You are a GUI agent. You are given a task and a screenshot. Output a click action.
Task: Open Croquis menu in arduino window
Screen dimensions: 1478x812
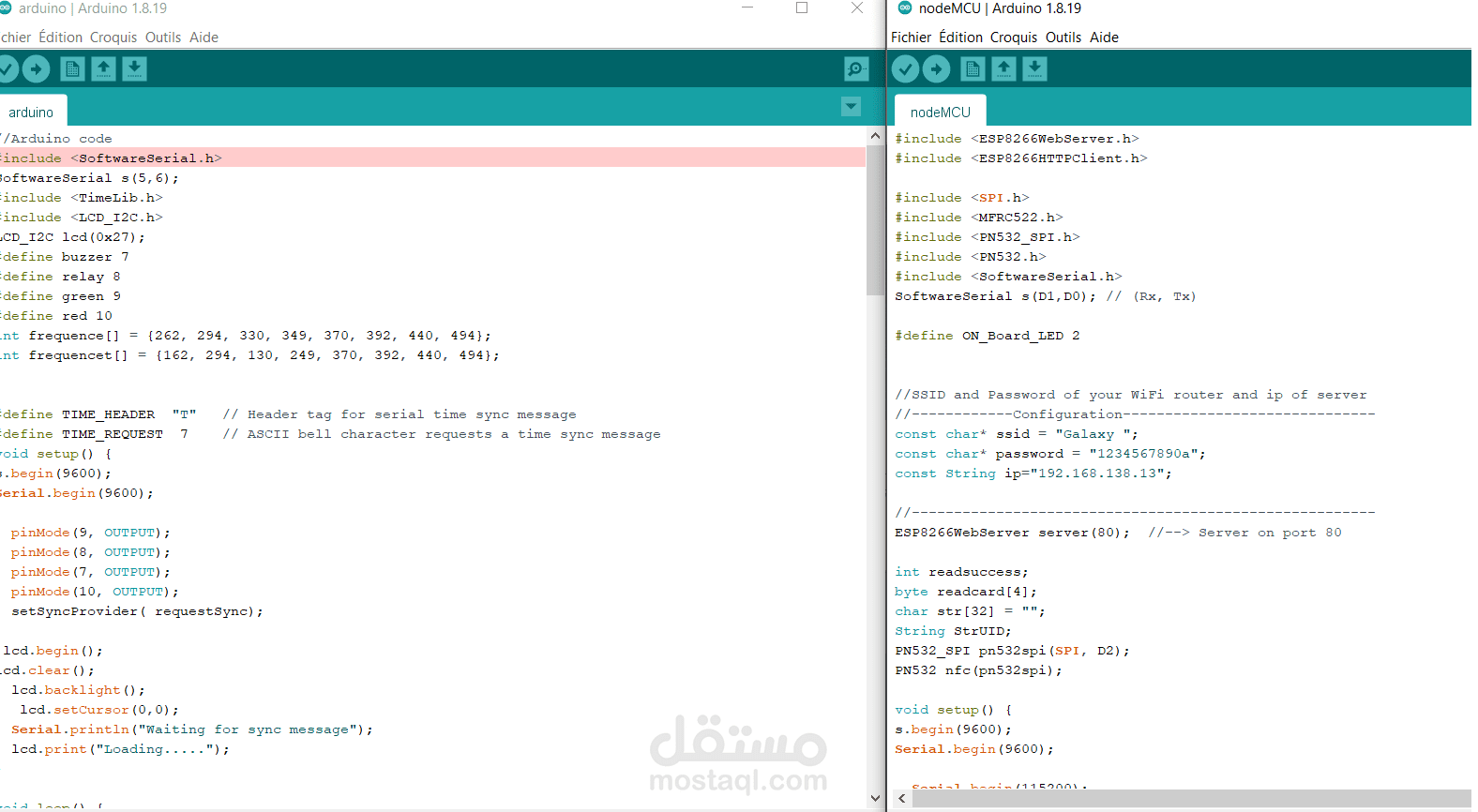(113, 38)
